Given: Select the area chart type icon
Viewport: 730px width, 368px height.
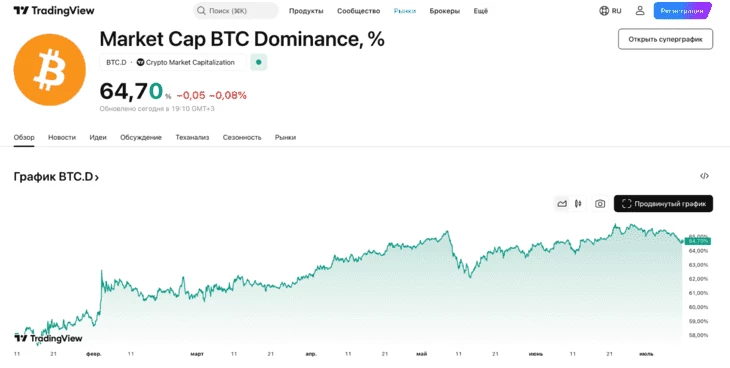Looking at the screenshot, I should (x=562, y=204).
